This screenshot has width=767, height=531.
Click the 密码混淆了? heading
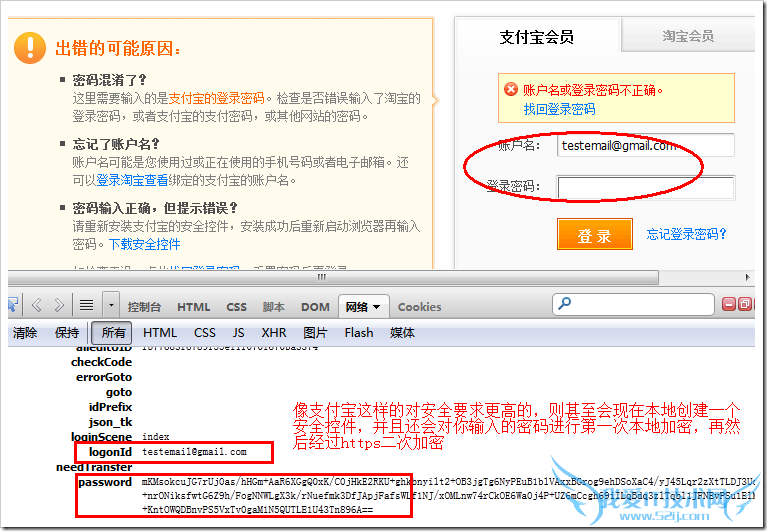tap(109, 80)
